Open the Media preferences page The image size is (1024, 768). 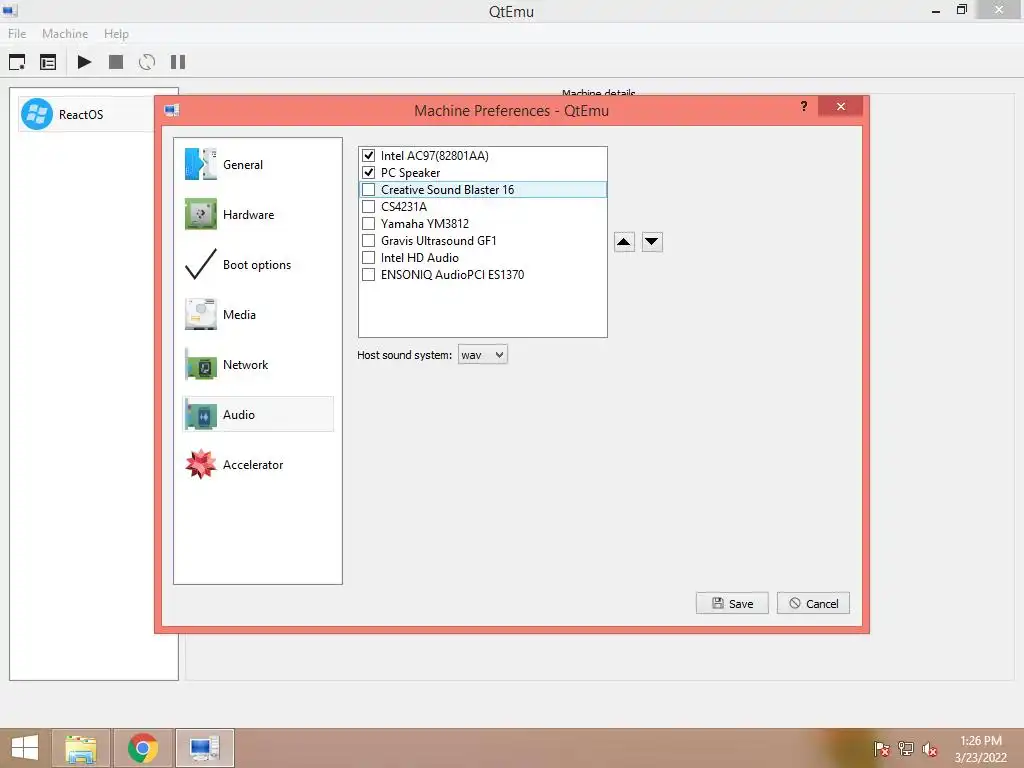[x=259, y=315]
